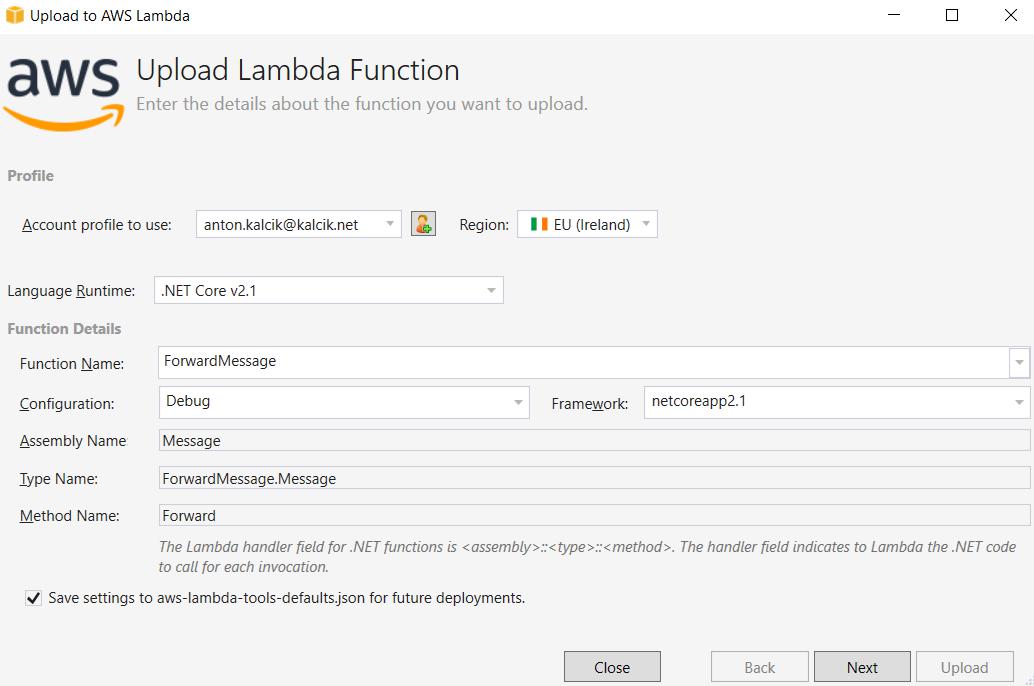Click the Lambda icon in title bar

(14, 15)
